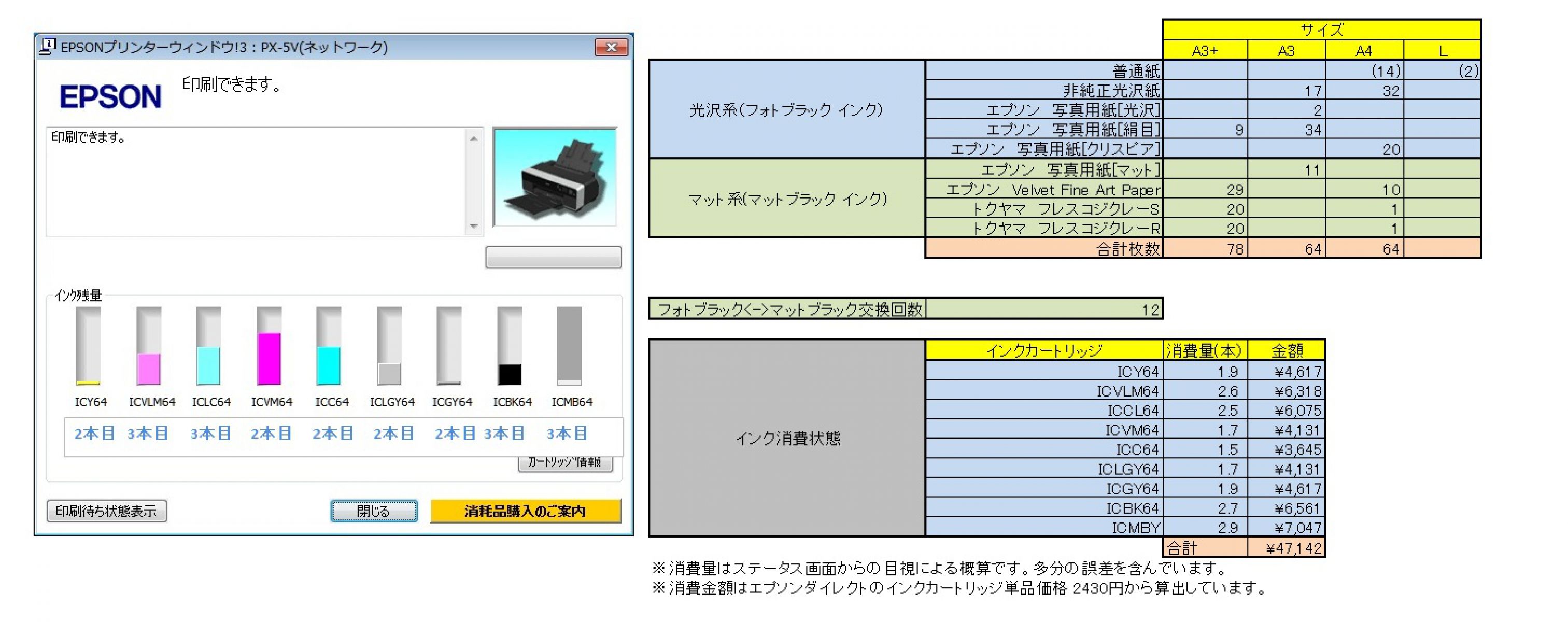Click the ICGY64 label under ink bars
1568x622 pixels.
click(x=453, y=402)
